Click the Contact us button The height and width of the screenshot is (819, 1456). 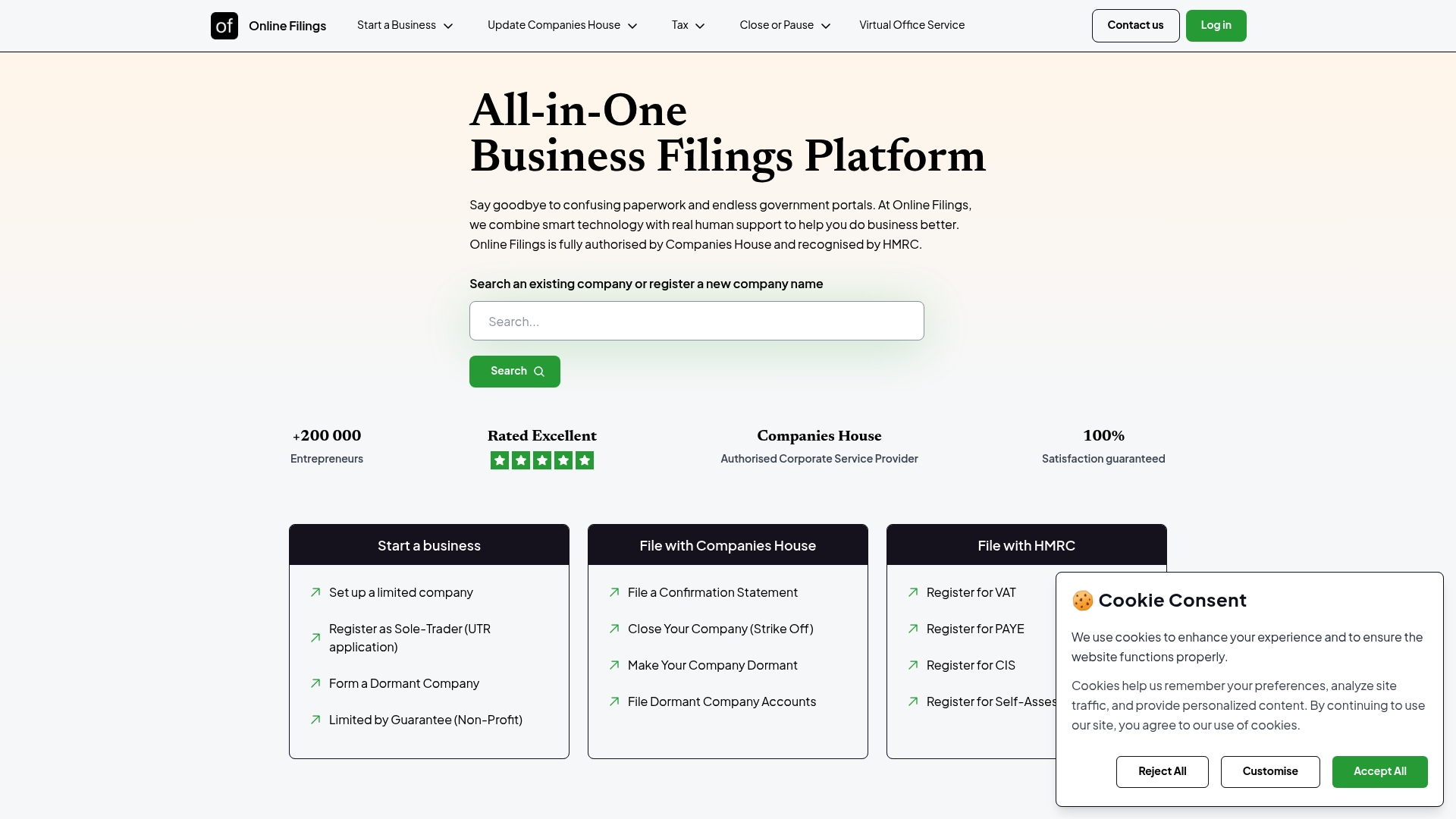point(1135,26)
